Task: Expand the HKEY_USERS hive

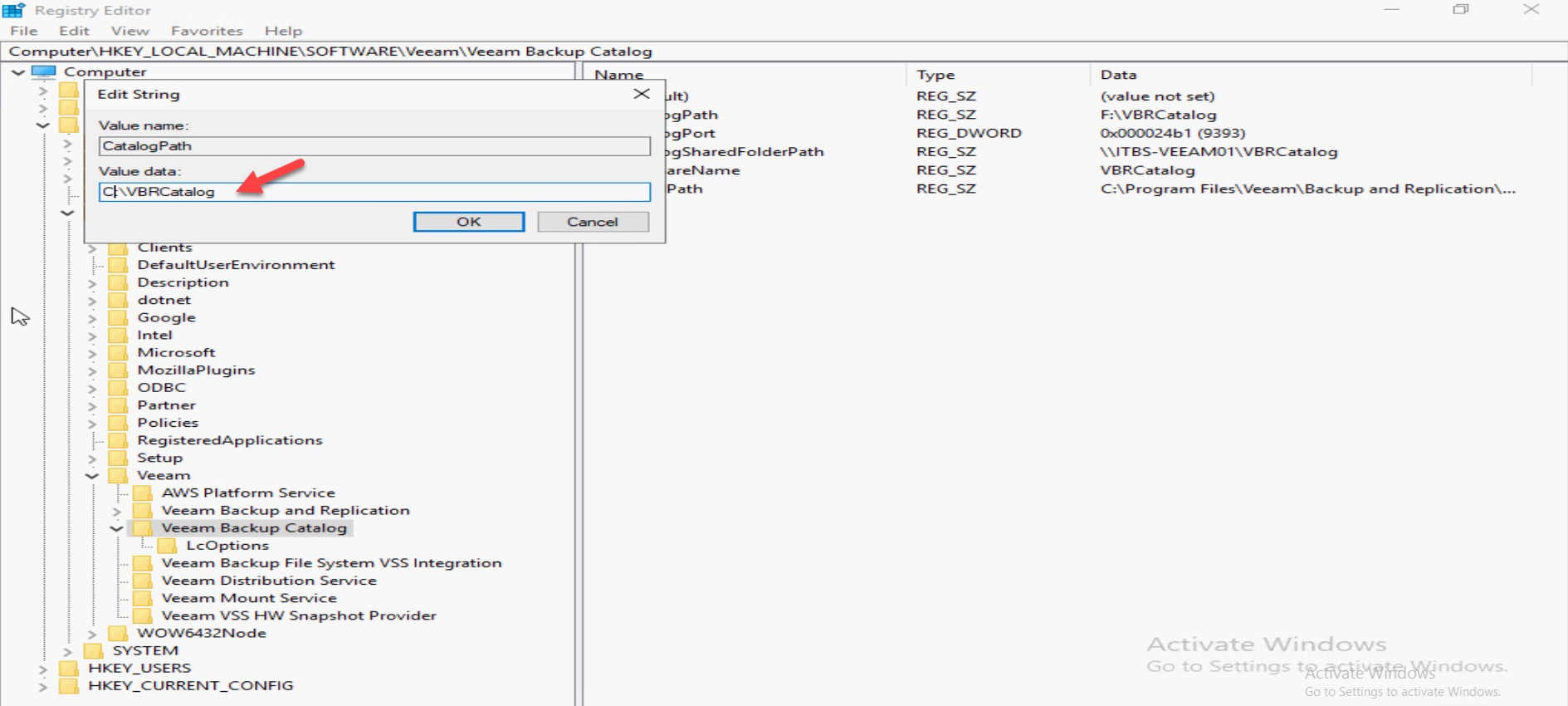Action: coord(43,669)
